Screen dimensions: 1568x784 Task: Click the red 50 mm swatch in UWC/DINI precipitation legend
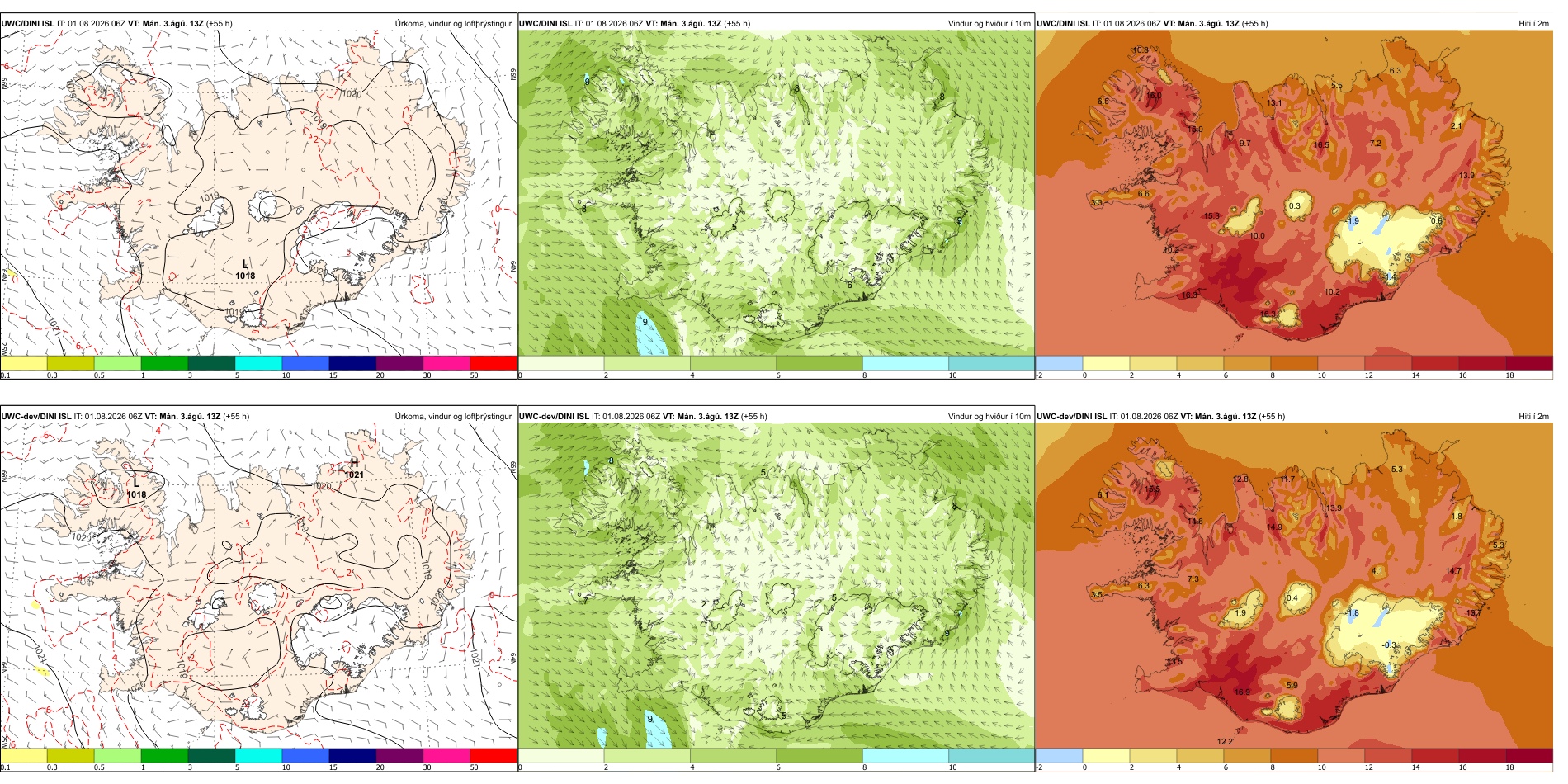pyautogui.click(x=494, y=362)
